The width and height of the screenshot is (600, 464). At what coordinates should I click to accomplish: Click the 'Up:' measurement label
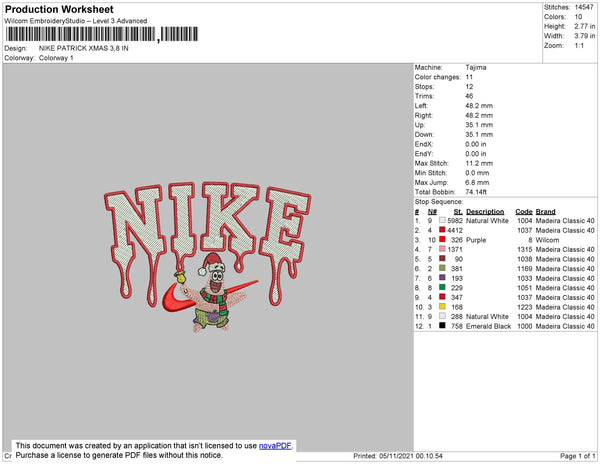coord(420,125)
